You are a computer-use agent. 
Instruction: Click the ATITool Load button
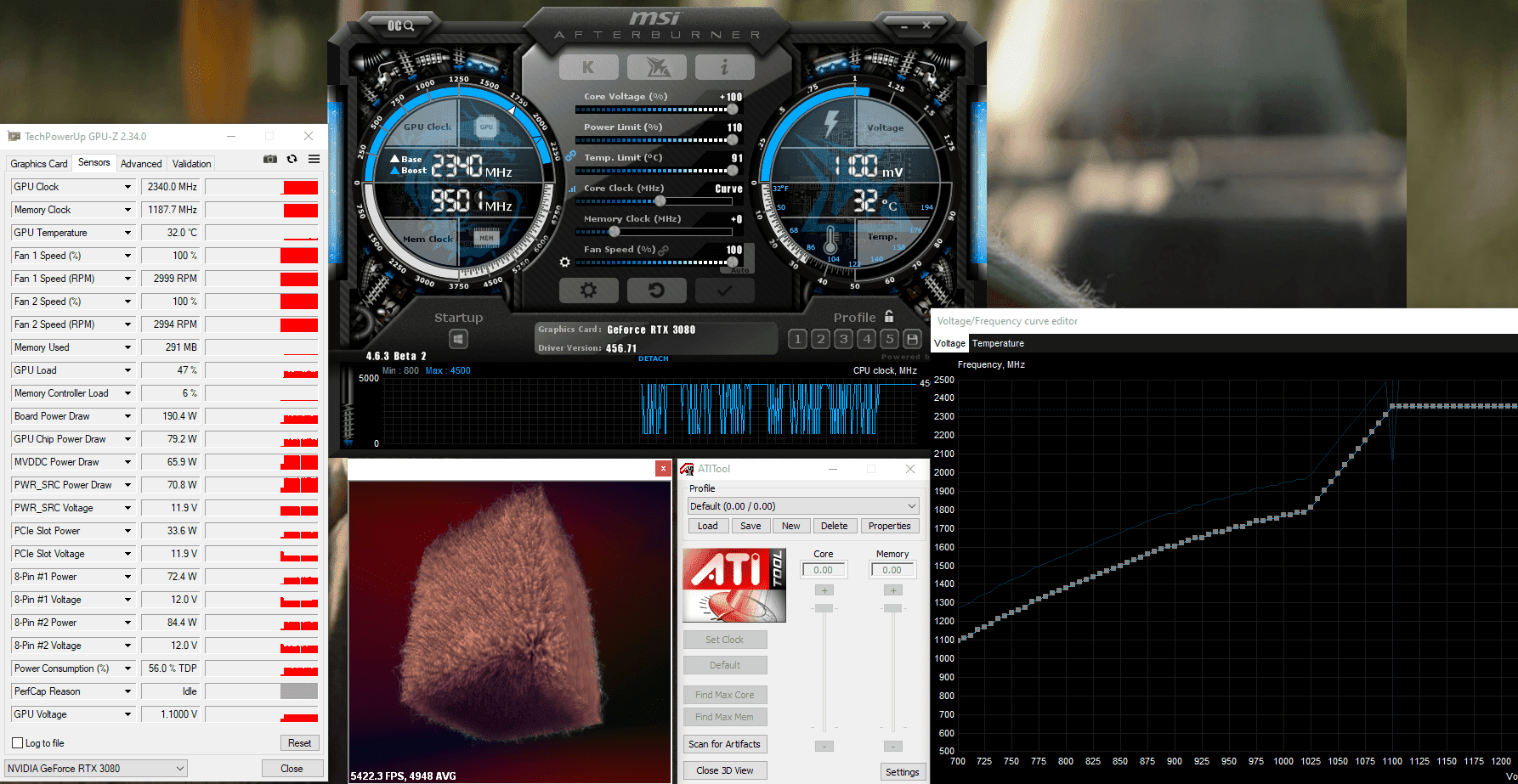point(708,526)
